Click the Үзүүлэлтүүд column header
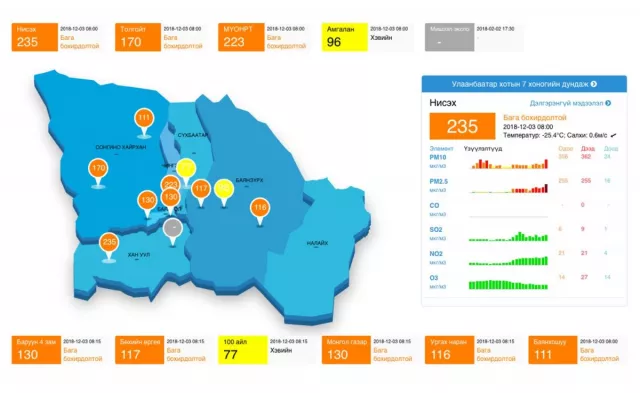The width and height of the screenshot is (640, 393). (x=483, y=149)
